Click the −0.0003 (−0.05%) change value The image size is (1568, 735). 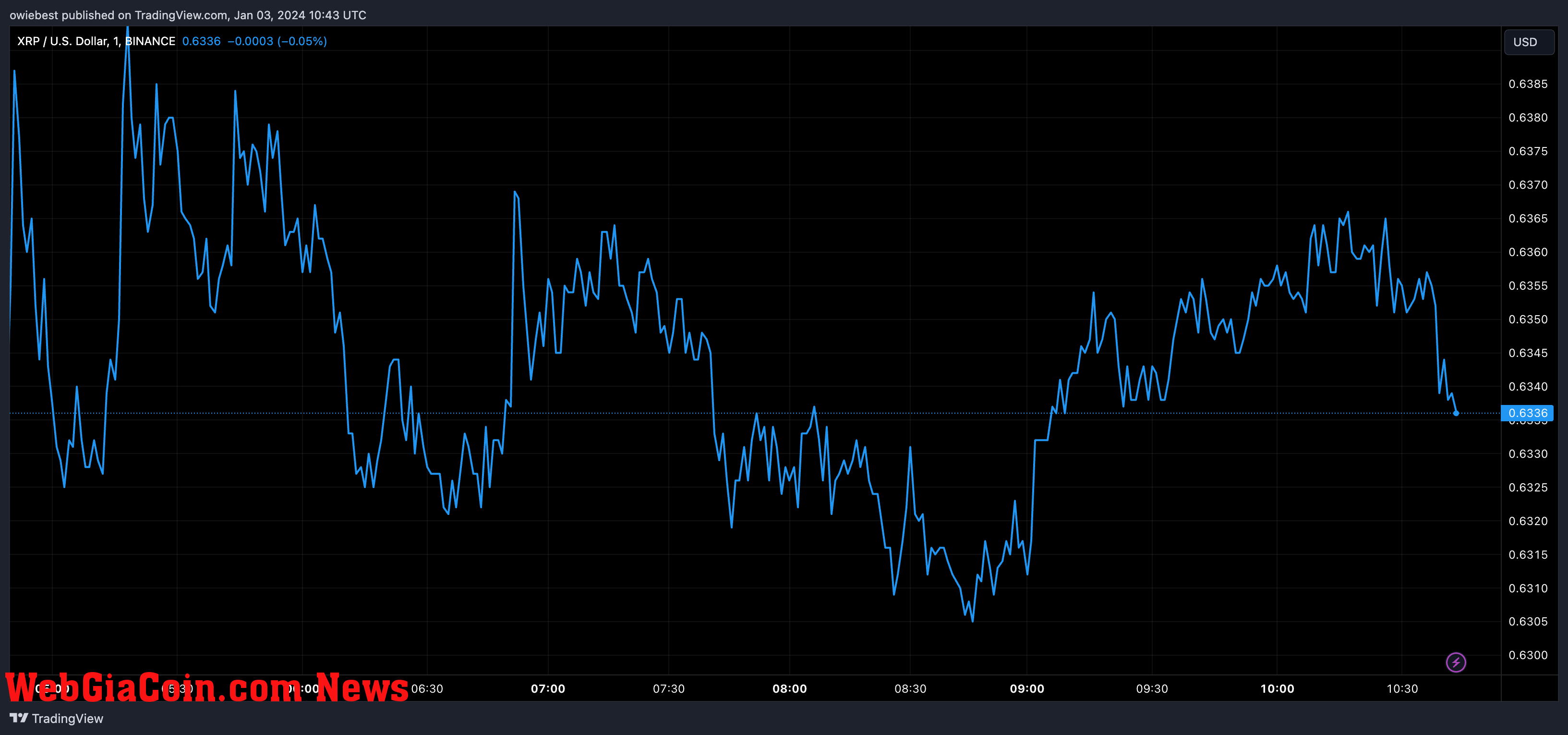click(x=277, y=41)
